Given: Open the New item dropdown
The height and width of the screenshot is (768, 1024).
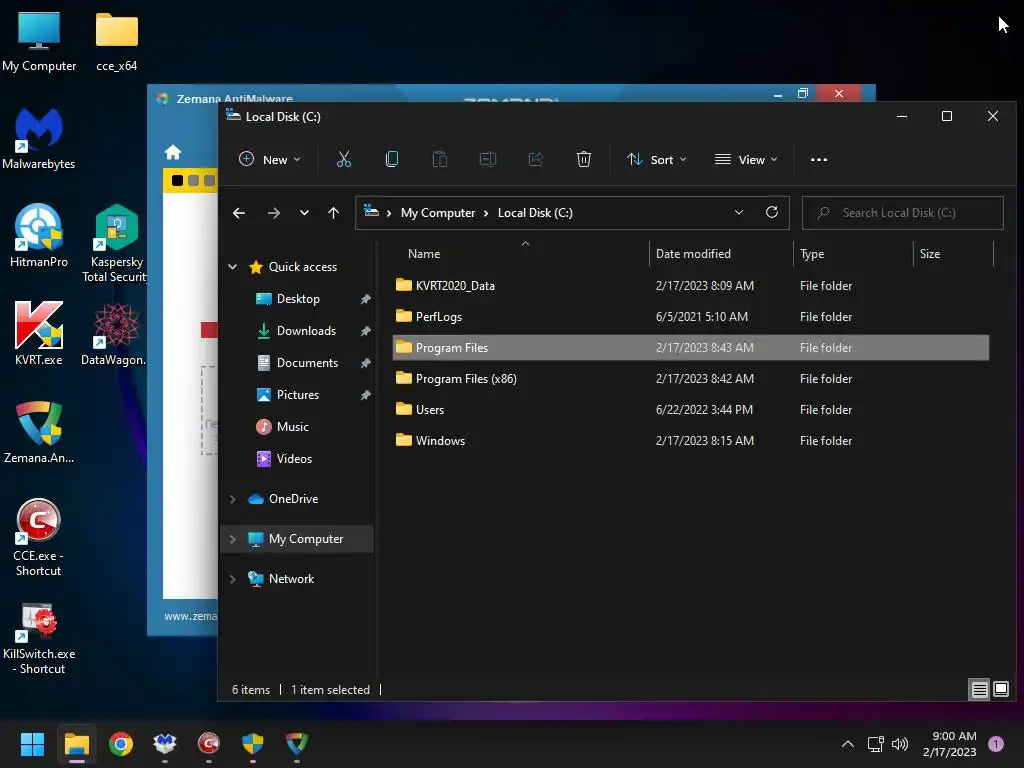Looking at the screenshot, I should (270, 159).
